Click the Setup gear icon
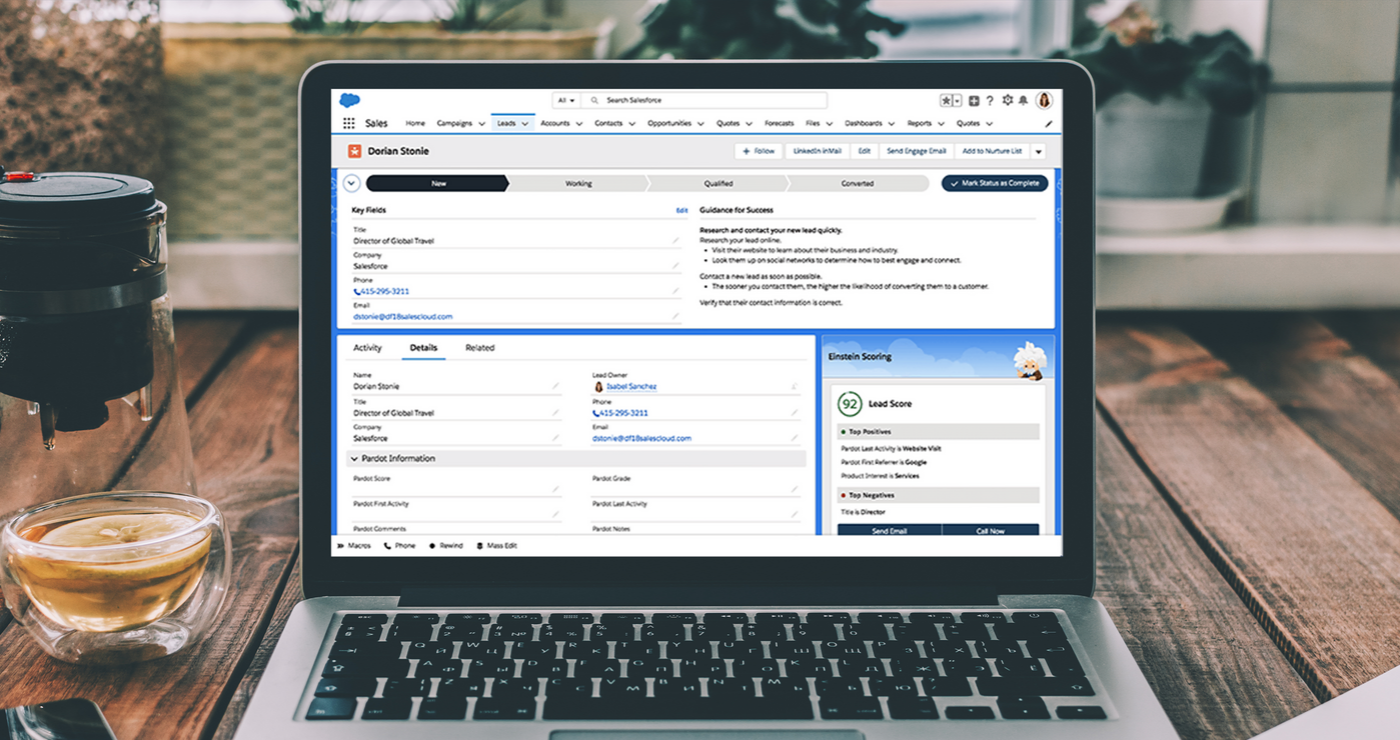The image size is (1400, 740). click(x=1007, y=100)
